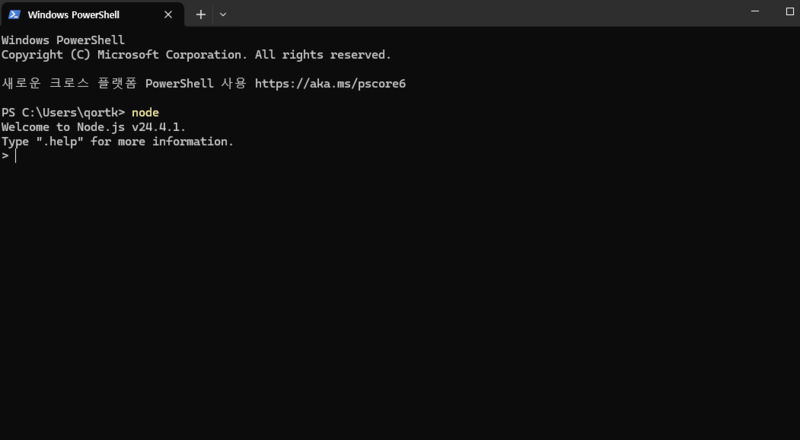Viewport: 800px width, 440px height.
Task: Minimize the terminal window
Action: click(755, 11)
